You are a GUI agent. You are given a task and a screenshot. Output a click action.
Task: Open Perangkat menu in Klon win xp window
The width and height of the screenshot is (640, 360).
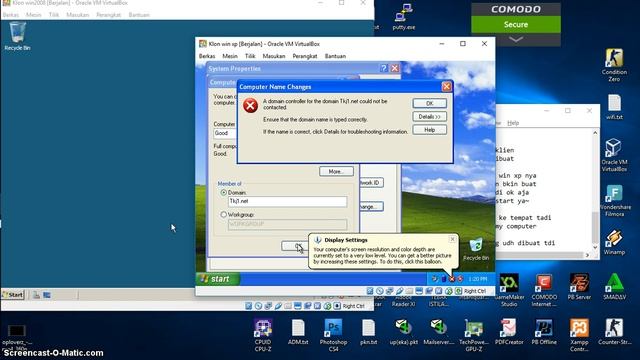pos(305,56)
